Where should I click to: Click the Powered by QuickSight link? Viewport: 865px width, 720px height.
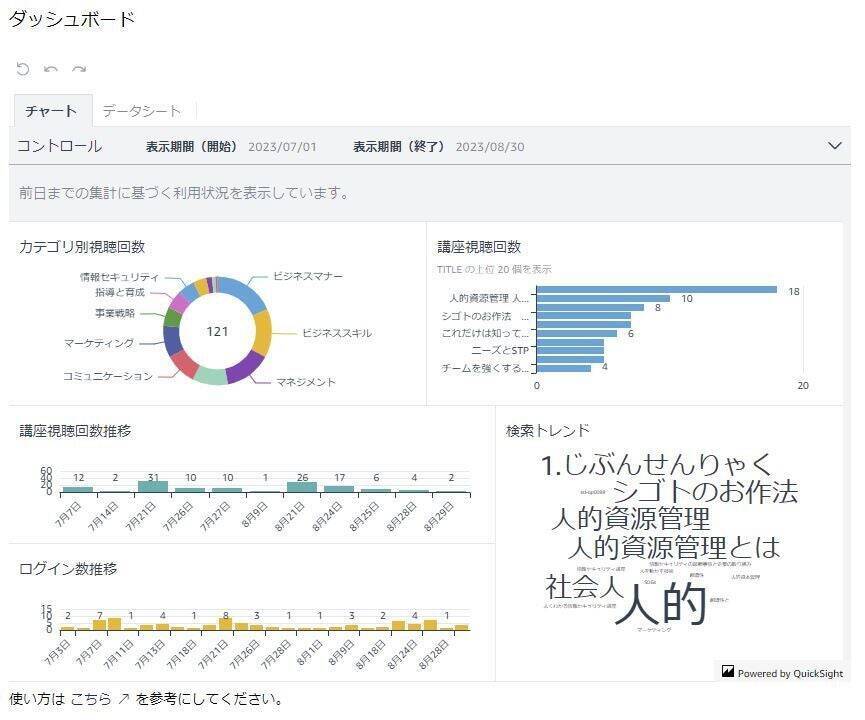(x=790, y=673)
